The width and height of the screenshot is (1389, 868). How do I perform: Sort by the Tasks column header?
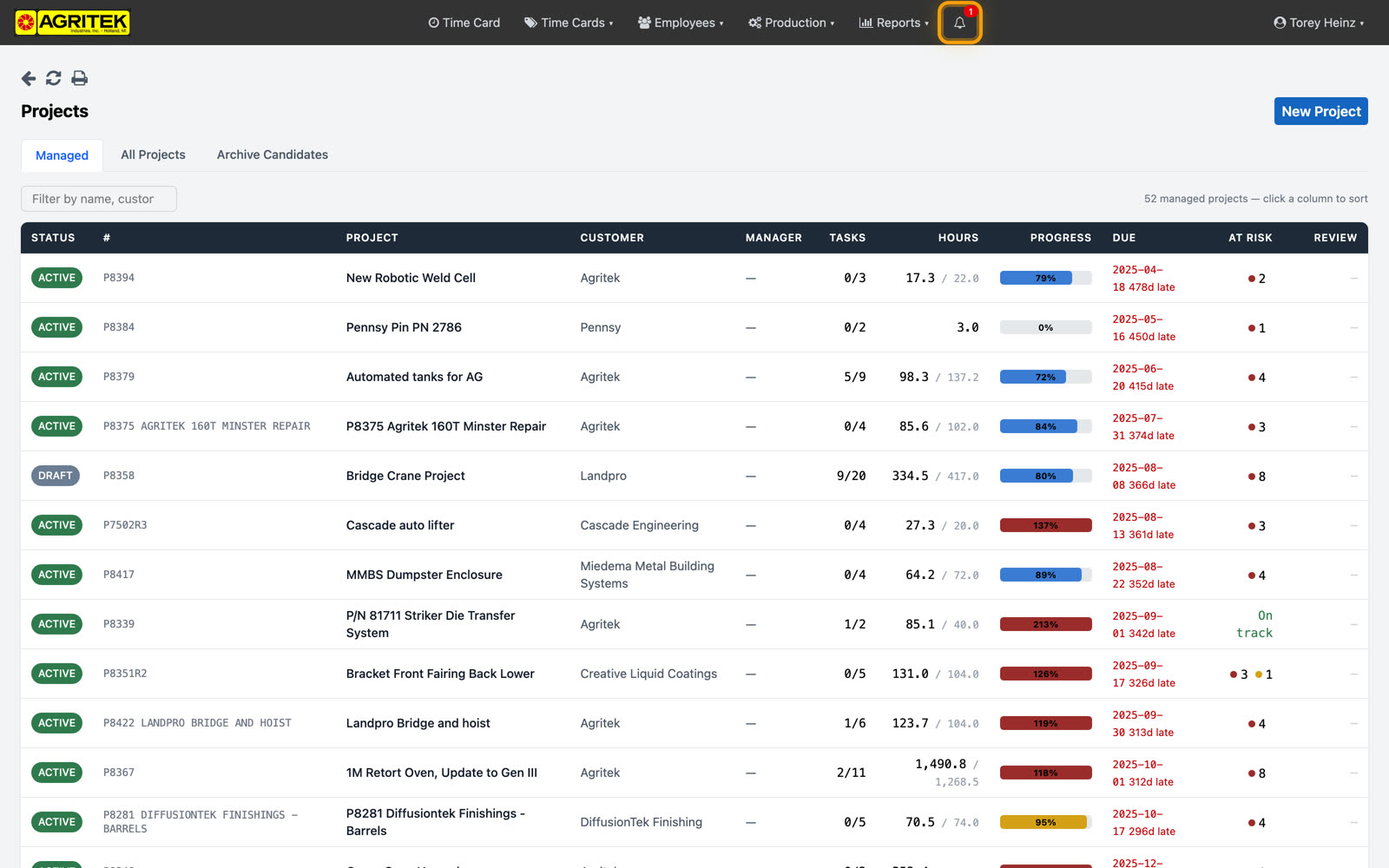pos(847,238)
